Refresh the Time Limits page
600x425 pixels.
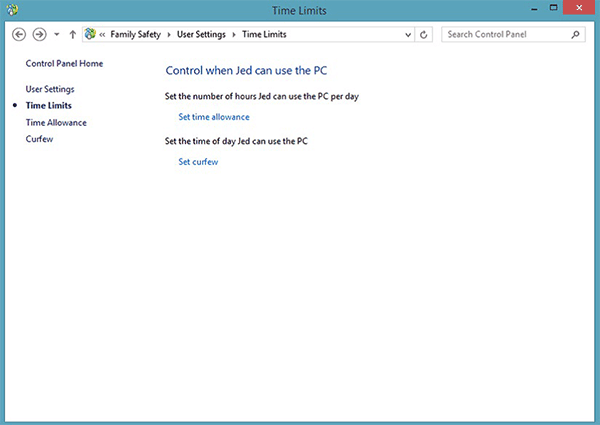click(x=425, y=34)
